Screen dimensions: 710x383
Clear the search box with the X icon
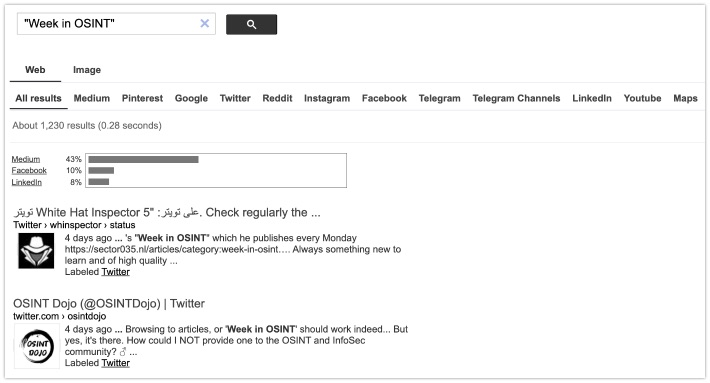tap(205, 24)
